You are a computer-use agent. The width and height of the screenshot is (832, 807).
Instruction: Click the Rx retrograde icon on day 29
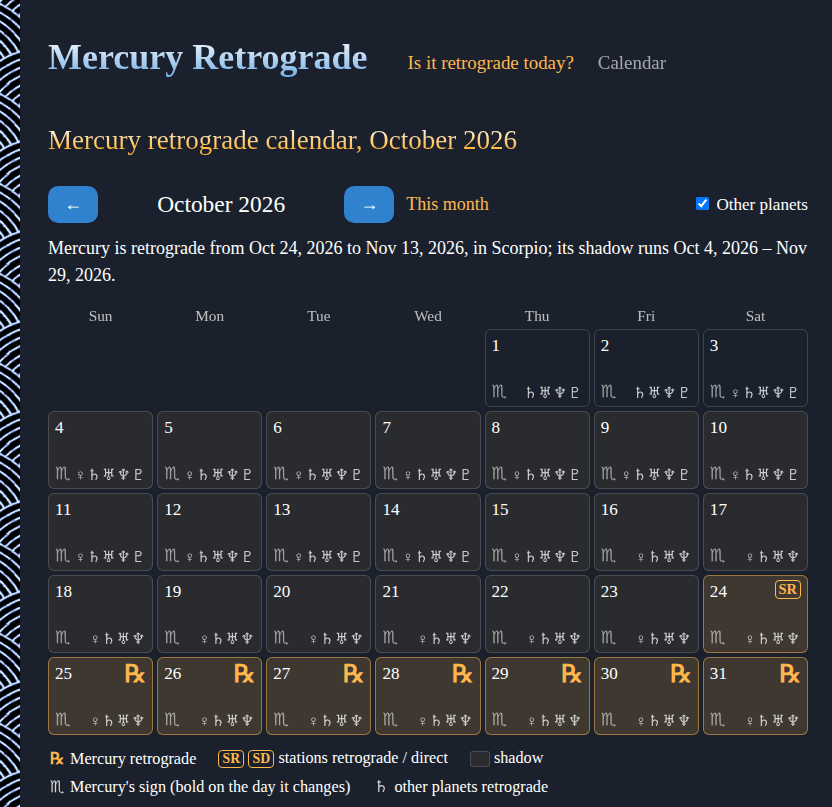(x=571, y=674)
